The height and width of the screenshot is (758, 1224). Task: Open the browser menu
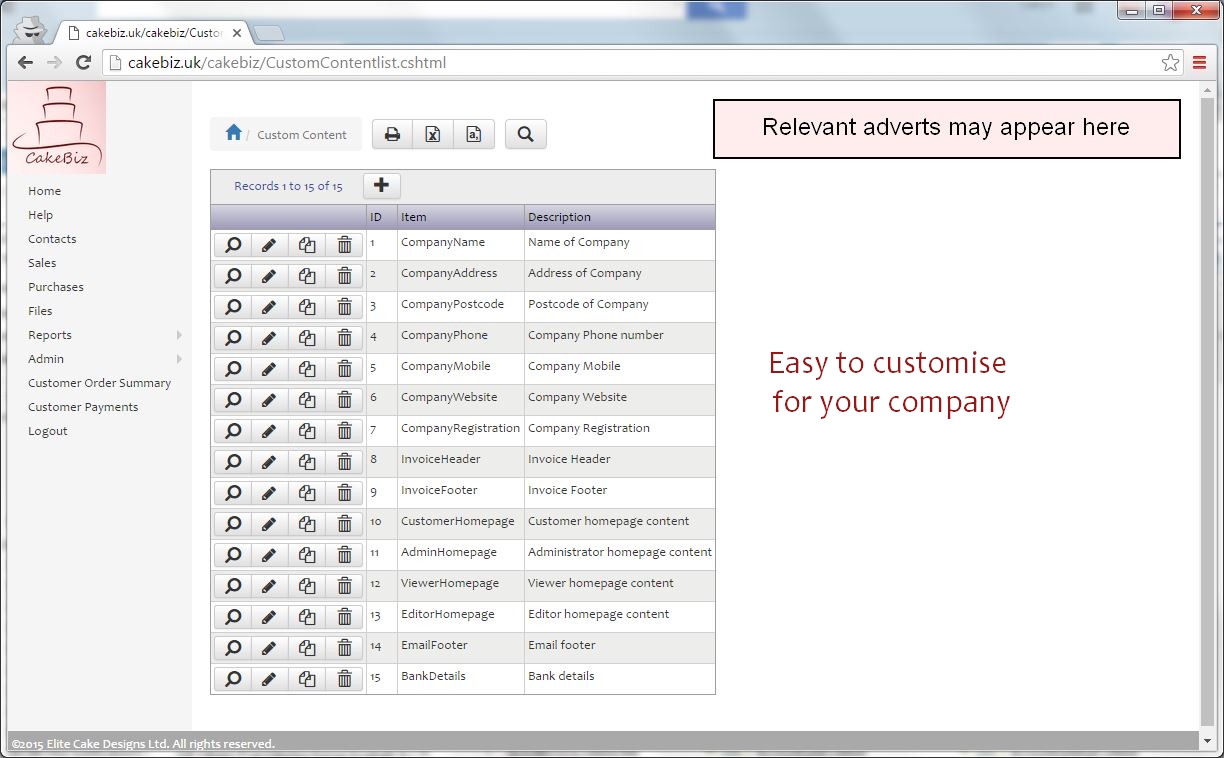point(1199,62)
